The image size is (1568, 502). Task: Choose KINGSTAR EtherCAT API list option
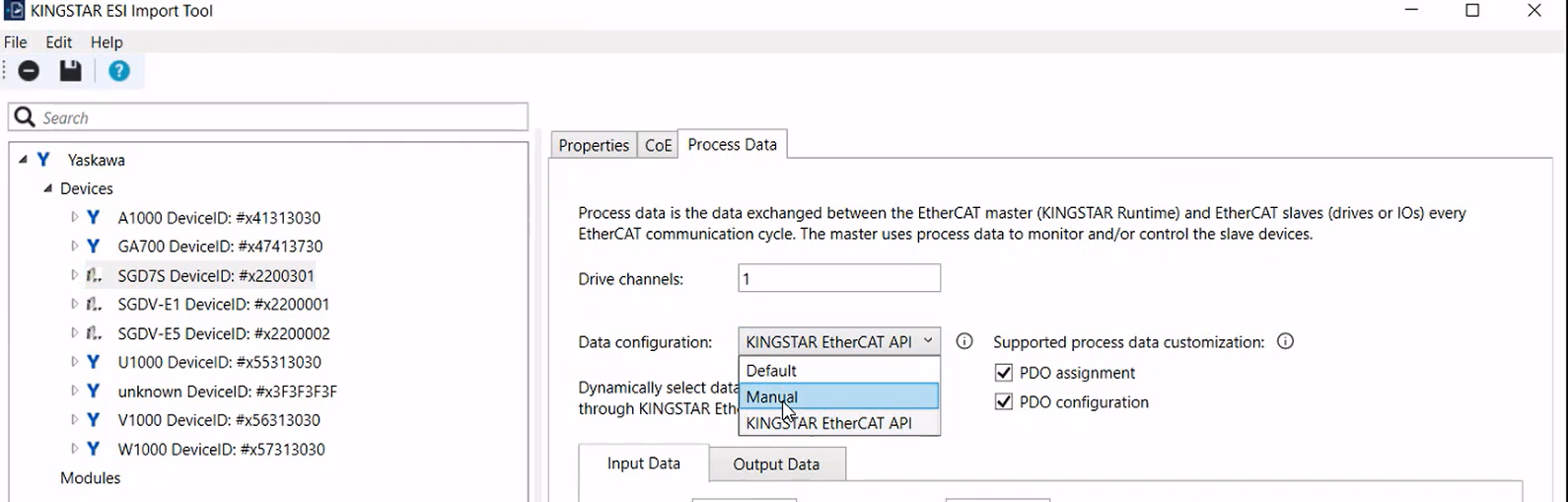[839, 423]
